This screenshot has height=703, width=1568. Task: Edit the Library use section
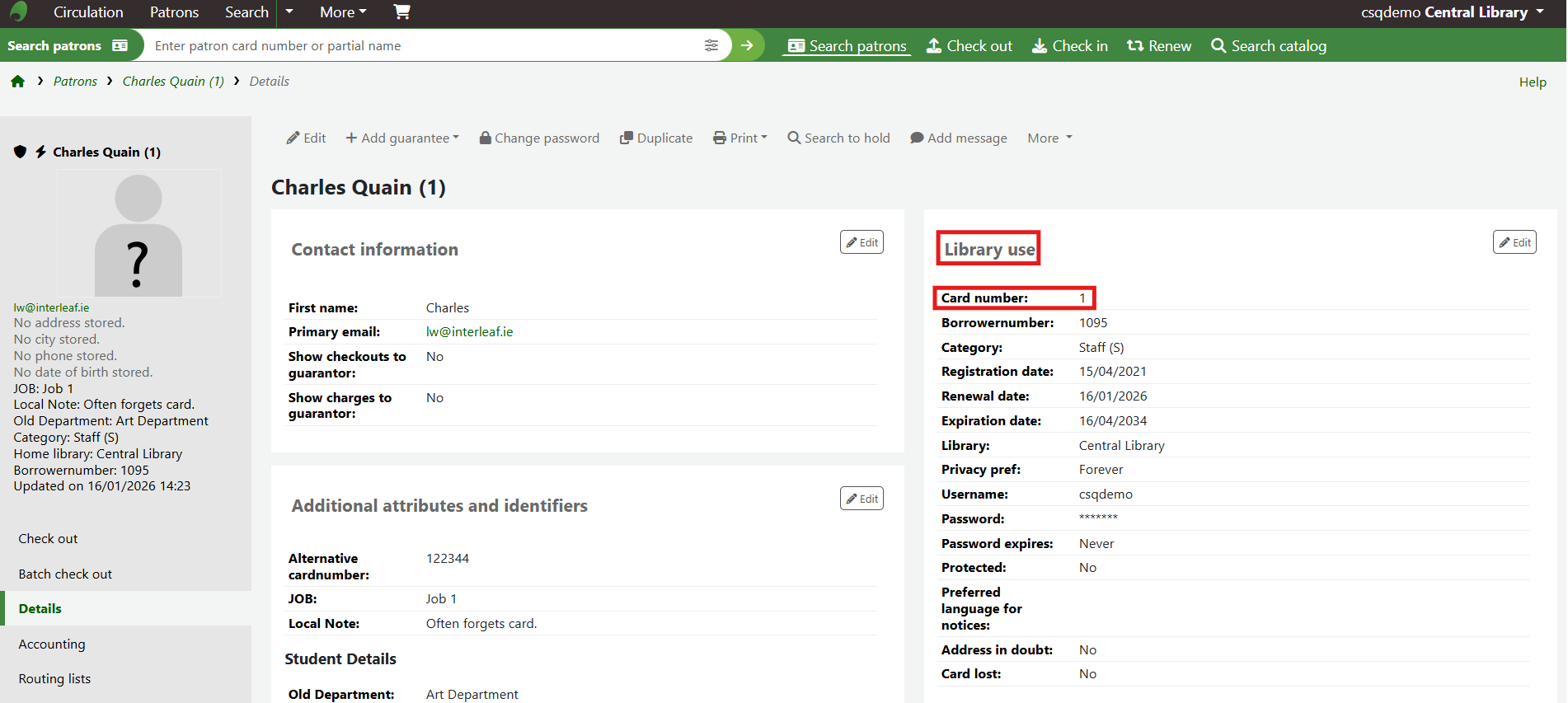click(x=1514, y=242)
